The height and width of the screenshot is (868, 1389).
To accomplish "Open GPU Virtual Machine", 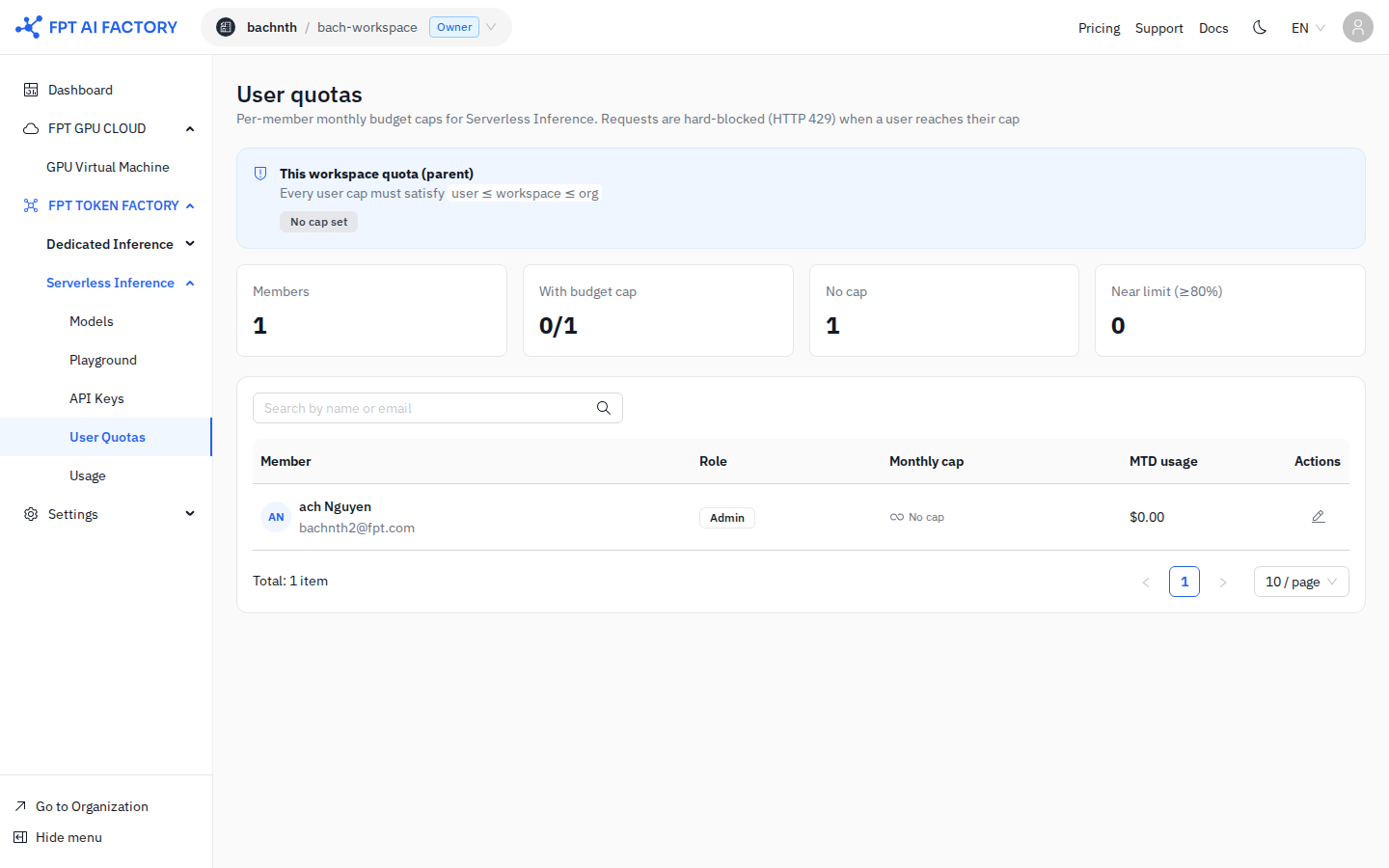I will coord(108,167).
